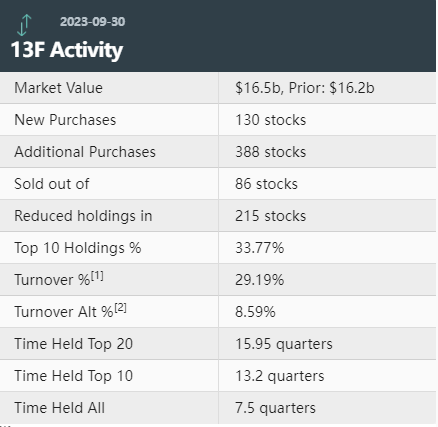The width and height of the screenshot is (438, 427).
Task: Click the 86 stocks value
Action: [x=266, y=184]
